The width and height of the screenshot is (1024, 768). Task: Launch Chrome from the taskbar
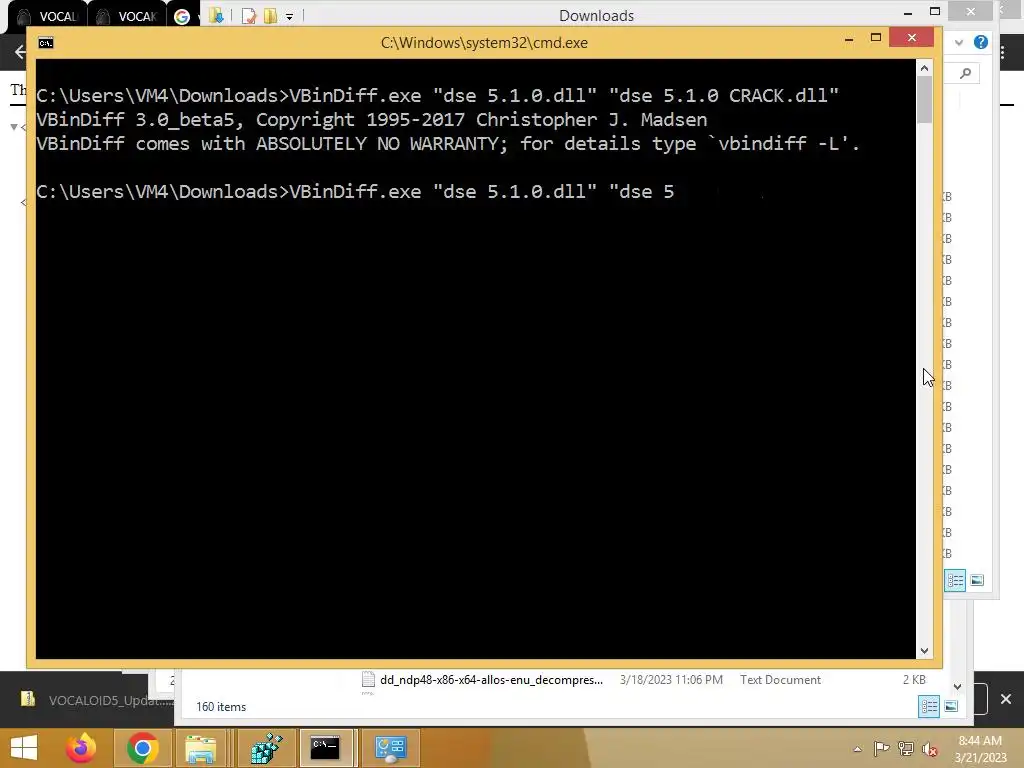[142, 748]
